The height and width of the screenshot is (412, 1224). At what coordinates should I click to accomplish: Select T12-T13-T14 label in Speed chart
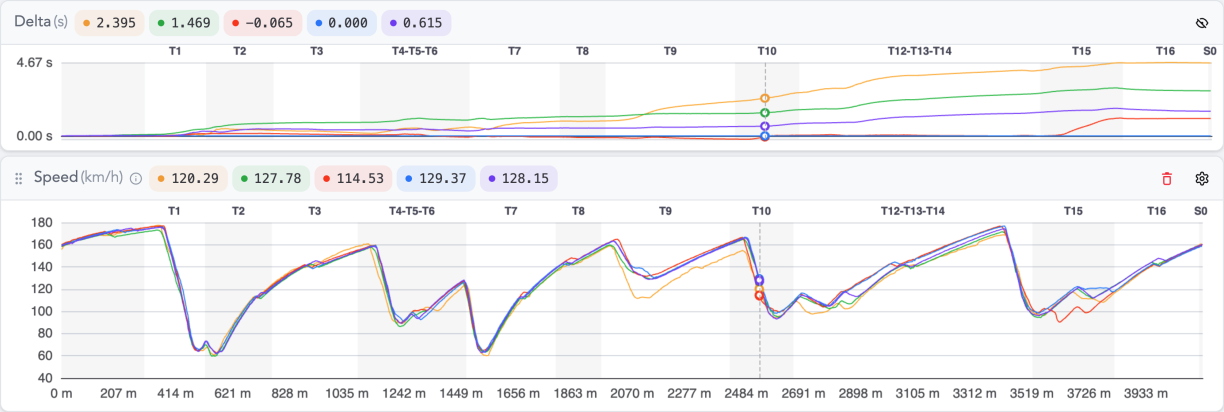click(914, 211)
